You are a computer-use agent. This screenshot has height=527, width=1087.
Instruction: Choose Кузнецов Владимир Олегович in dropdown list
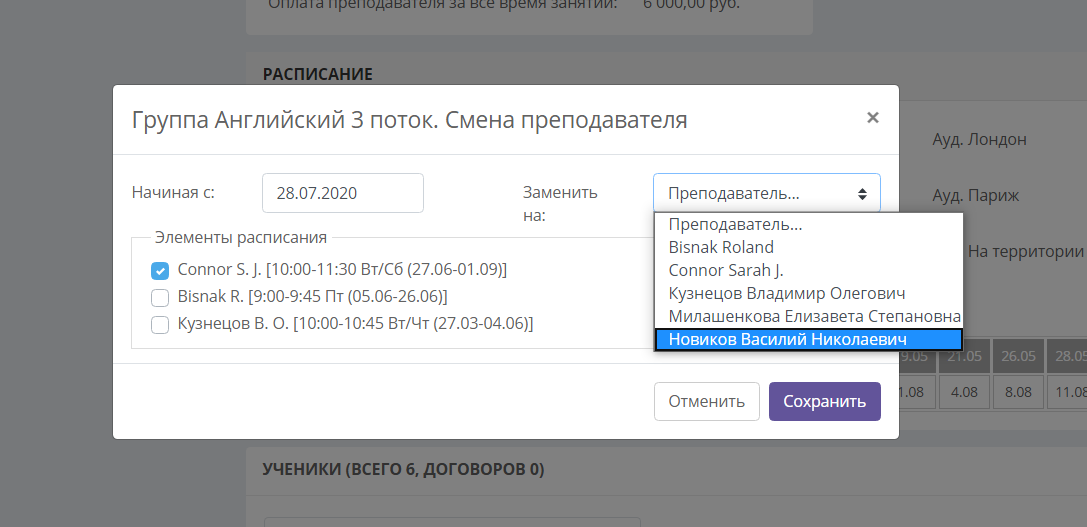pyautogui.click(x=808, y=293)
